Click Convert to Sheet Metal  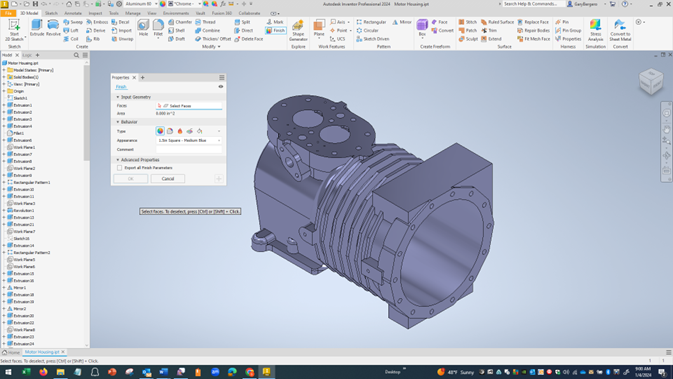[620, 30]
